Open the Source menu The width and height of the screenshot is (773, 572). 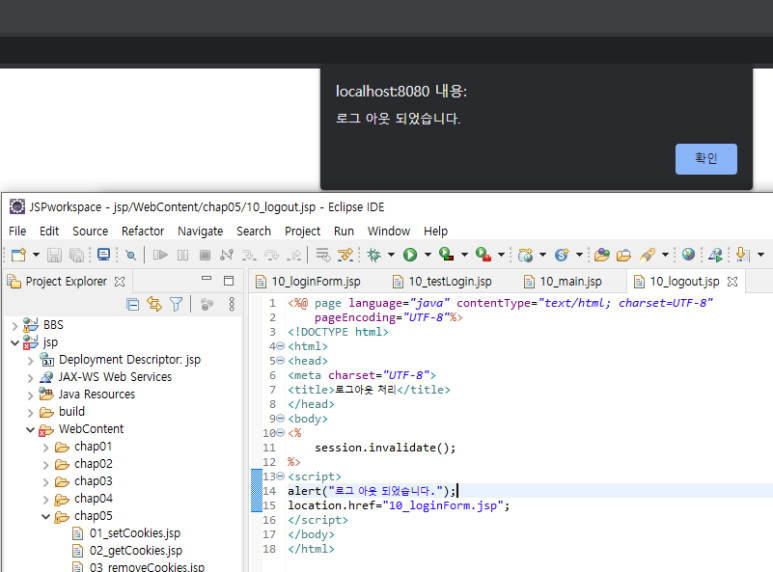[90, 231]
